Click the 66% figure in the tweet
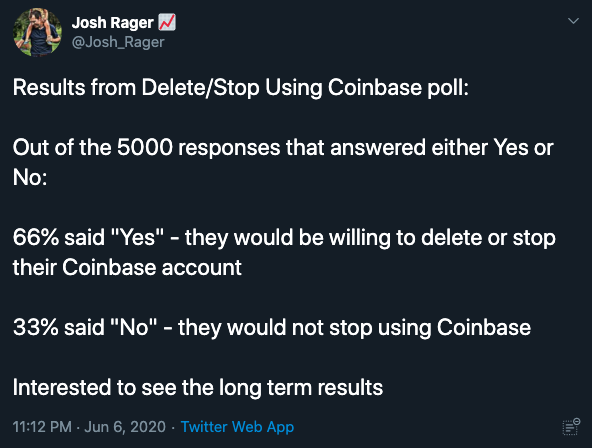Screen dimensions: 592x448 coord(36,237)
